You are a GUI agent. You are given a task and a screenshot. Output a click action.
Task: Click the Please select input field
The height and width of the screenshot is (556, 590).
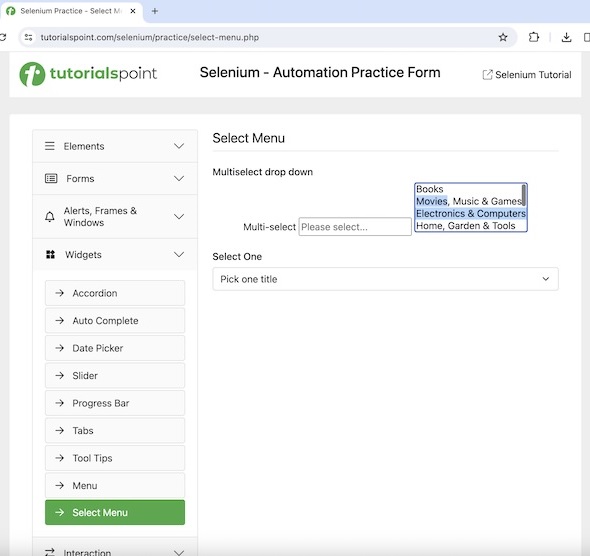(355, 227)
